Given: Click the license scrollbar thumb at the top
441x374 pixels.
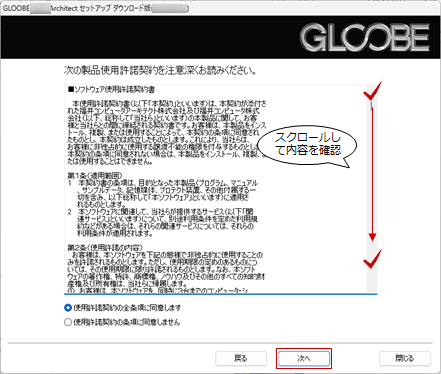Looking at the screenshot, I should [372, 105].
